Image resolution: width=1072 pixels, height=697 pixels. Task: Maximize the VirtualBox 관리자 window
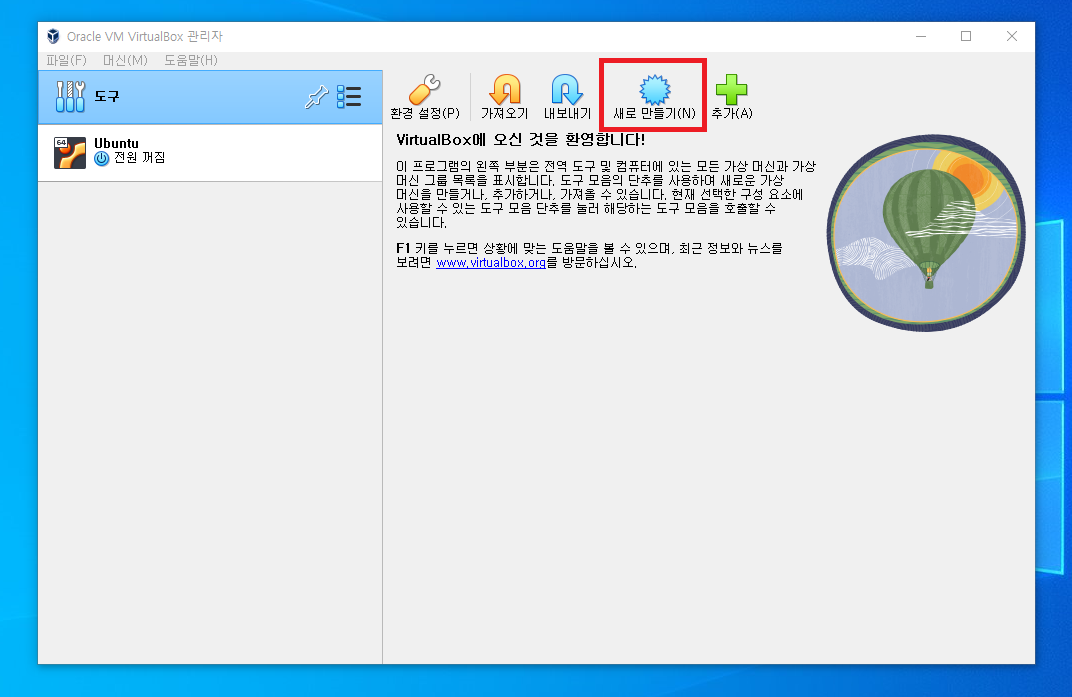(966, 36)
